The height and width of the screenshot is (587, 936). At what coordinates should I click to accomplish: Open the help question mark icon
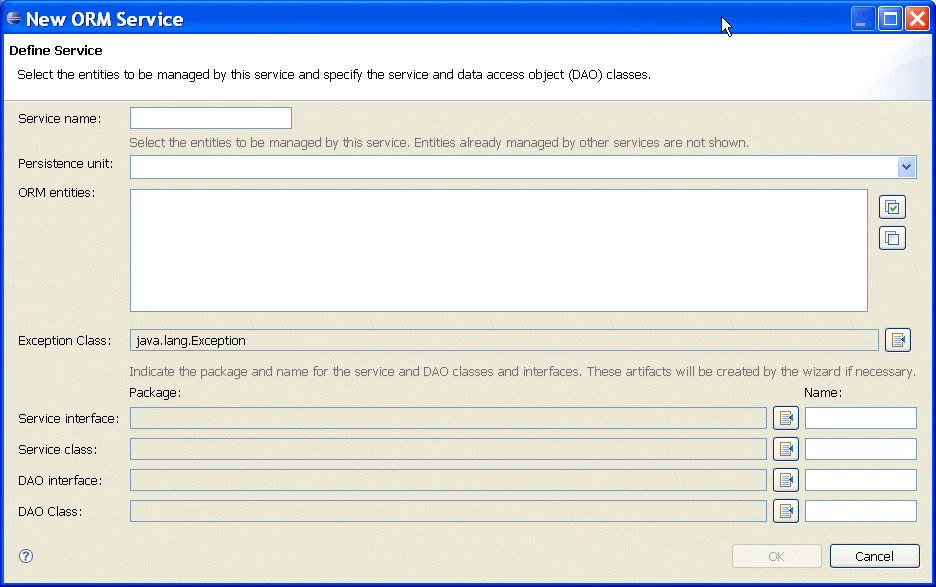[x=26, y=556]
